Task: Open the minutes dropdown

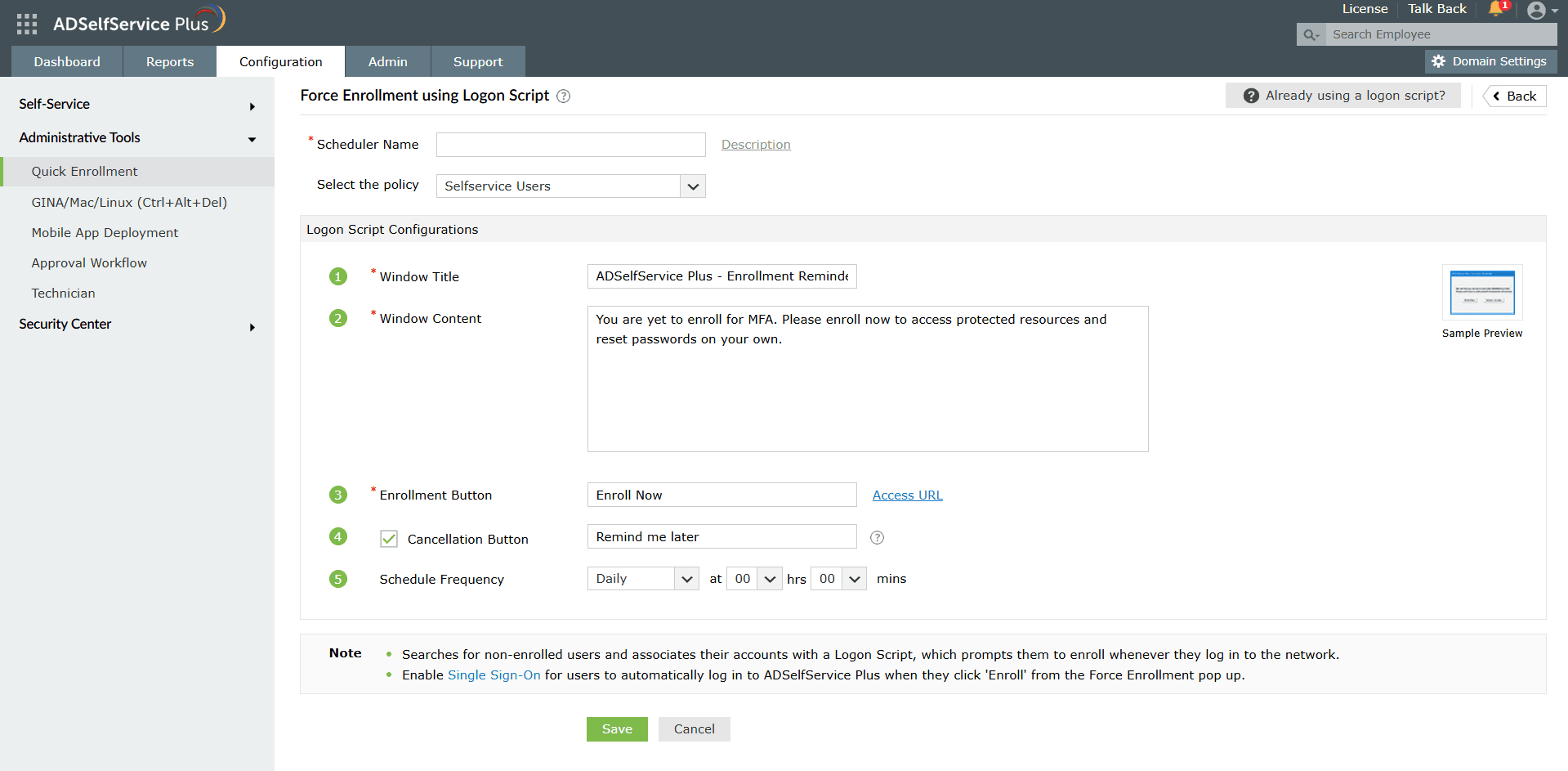Action: (838, 579)
